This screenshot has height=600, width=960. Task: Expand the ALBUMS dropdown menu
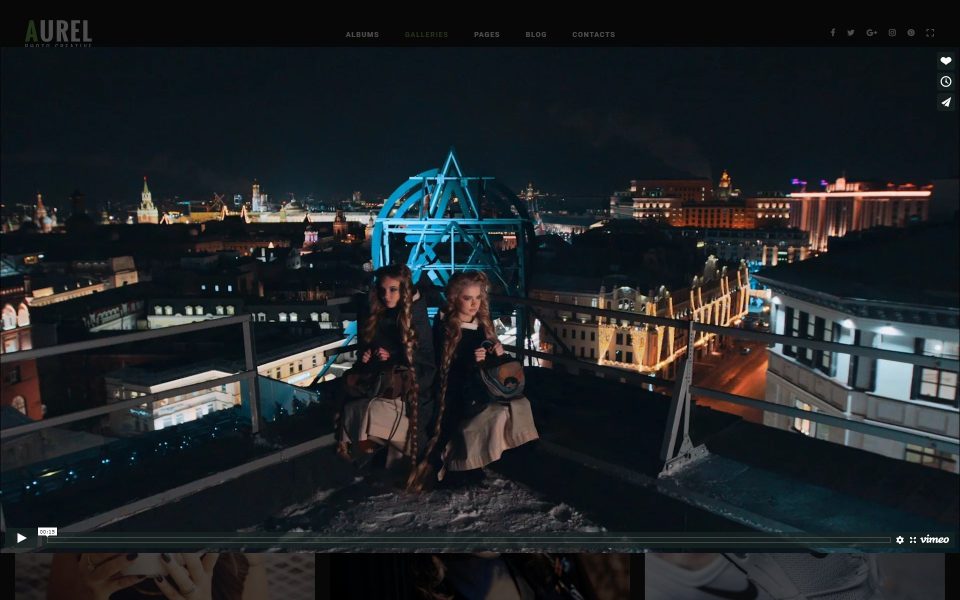tap(362, 34)
